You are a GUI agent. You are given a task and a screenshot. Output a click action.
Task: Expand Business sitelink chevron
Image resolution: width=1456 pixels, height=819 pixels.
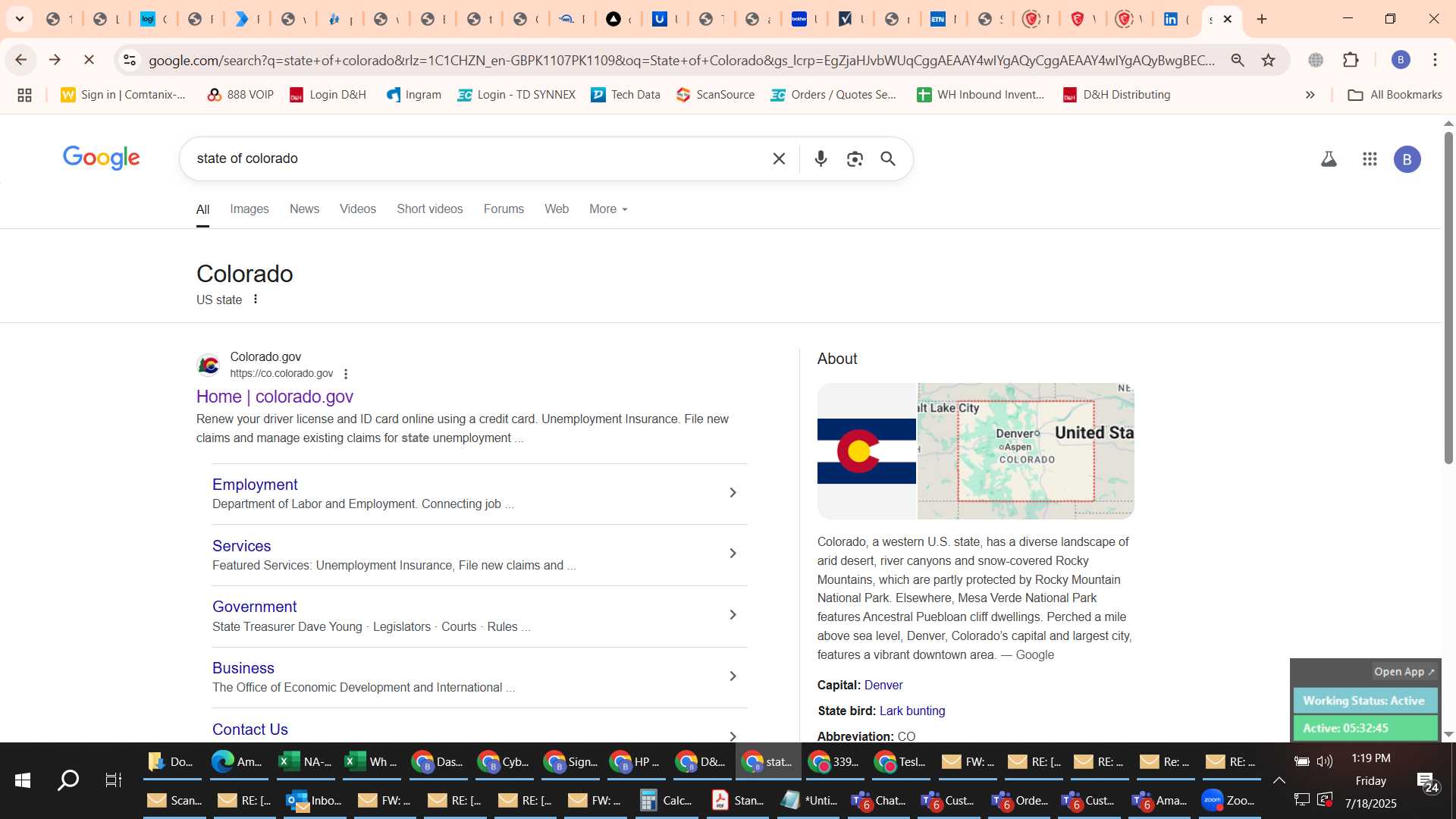coord(733,676)
